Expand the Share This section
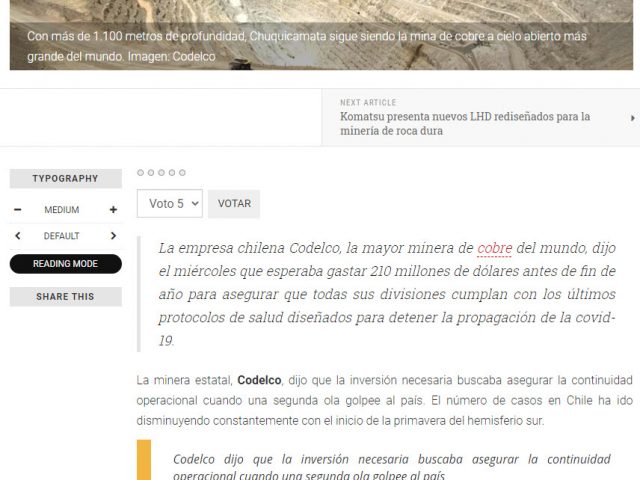 click(x=65, y=296)
